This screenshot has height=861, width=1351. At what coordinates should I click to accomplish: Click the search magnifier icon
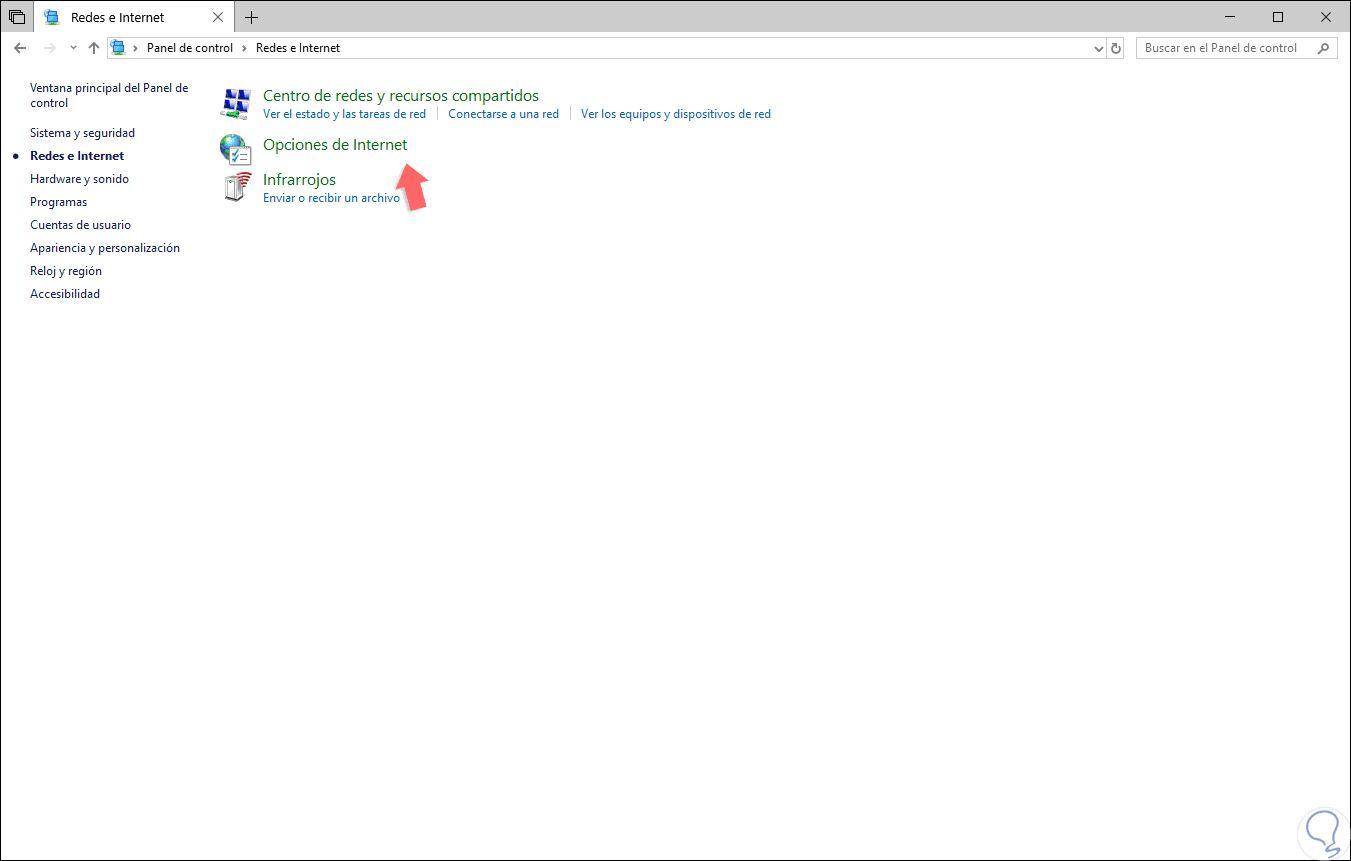pos(1323,48)
